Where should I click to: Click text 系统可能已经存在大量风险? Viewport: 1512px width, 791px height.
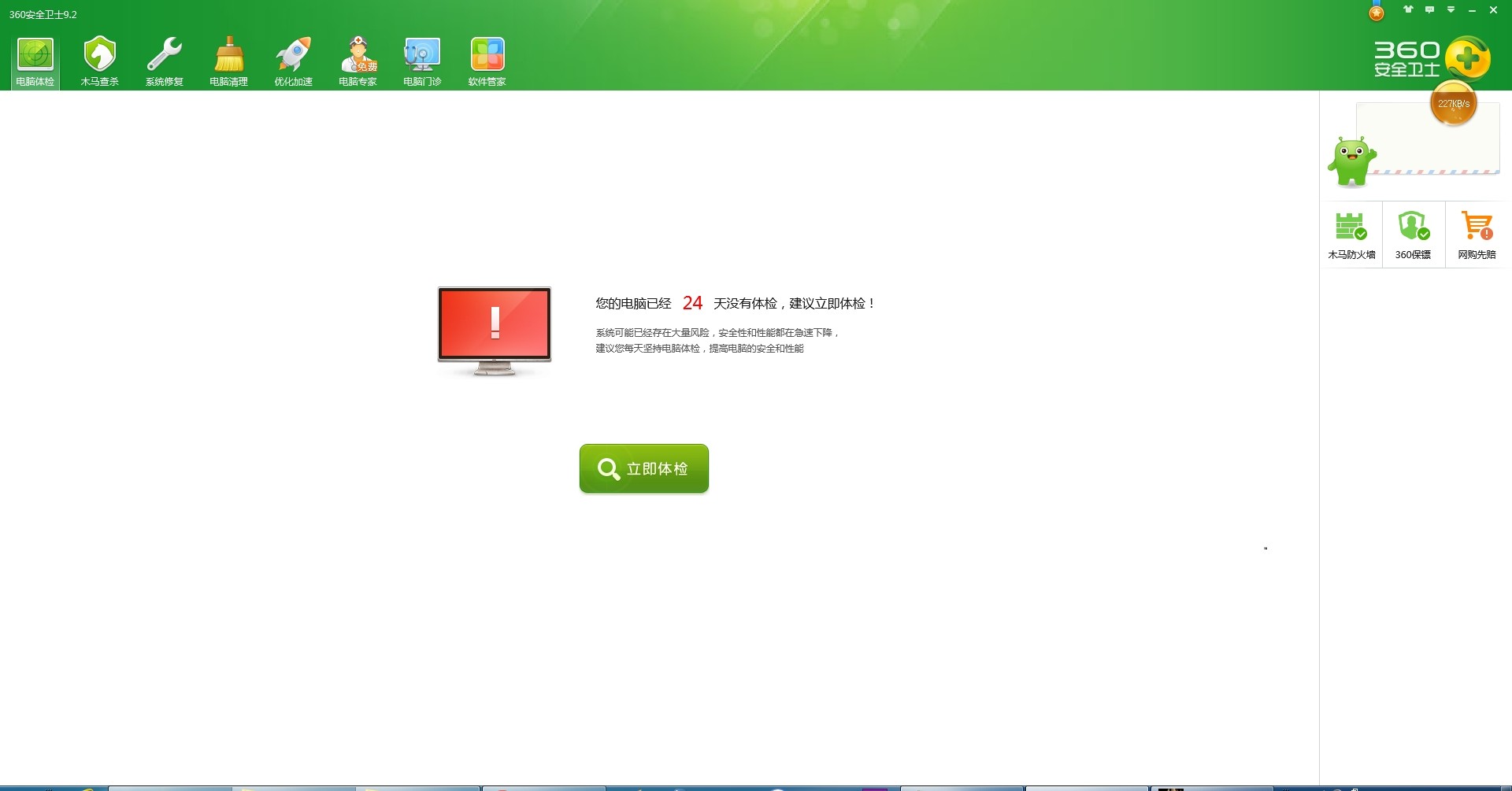tap(652, 333)
